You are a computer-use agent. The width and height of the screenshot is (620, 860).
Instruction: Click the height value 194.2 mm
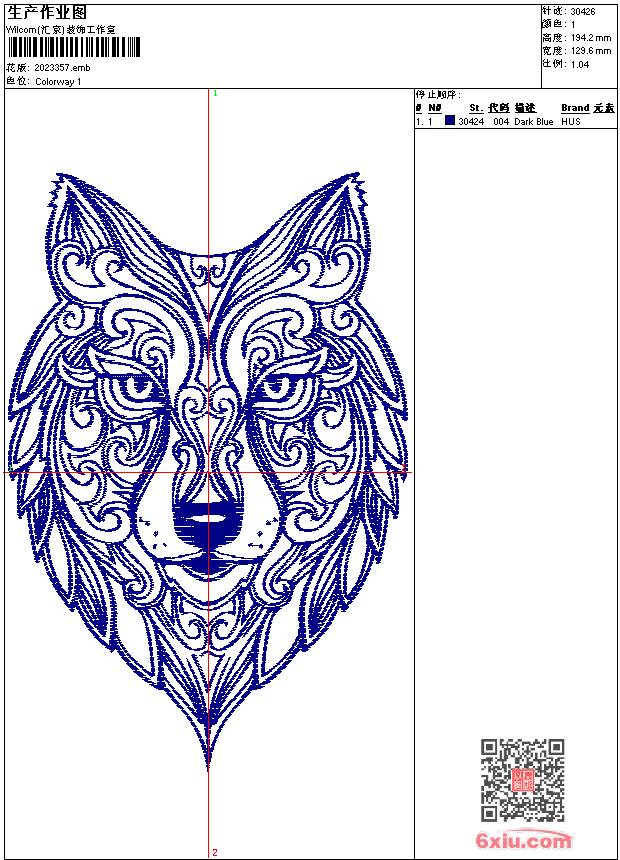(589, 37)
